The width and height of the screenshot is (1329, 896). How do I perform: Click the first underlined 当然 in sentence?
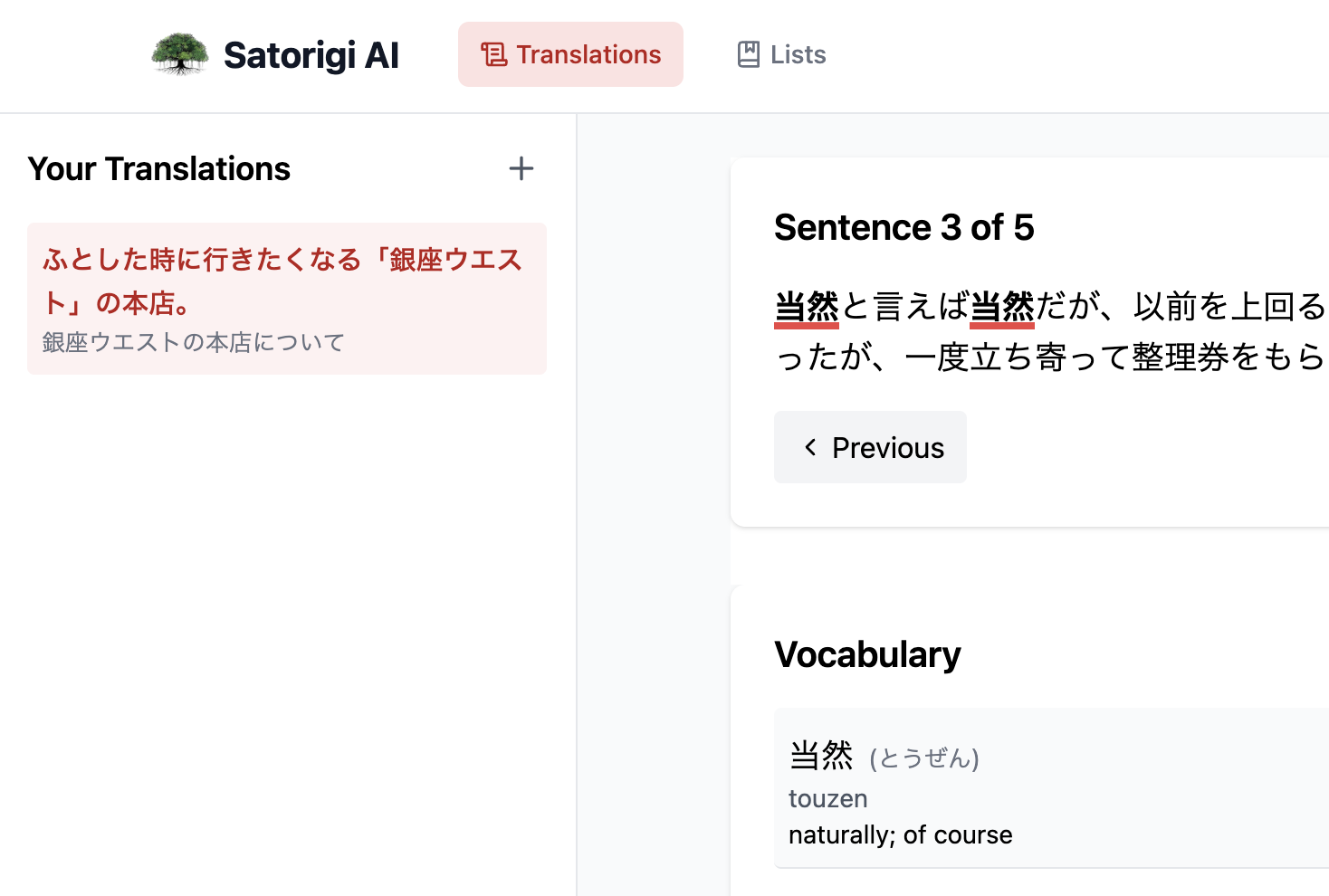[807, 307]
